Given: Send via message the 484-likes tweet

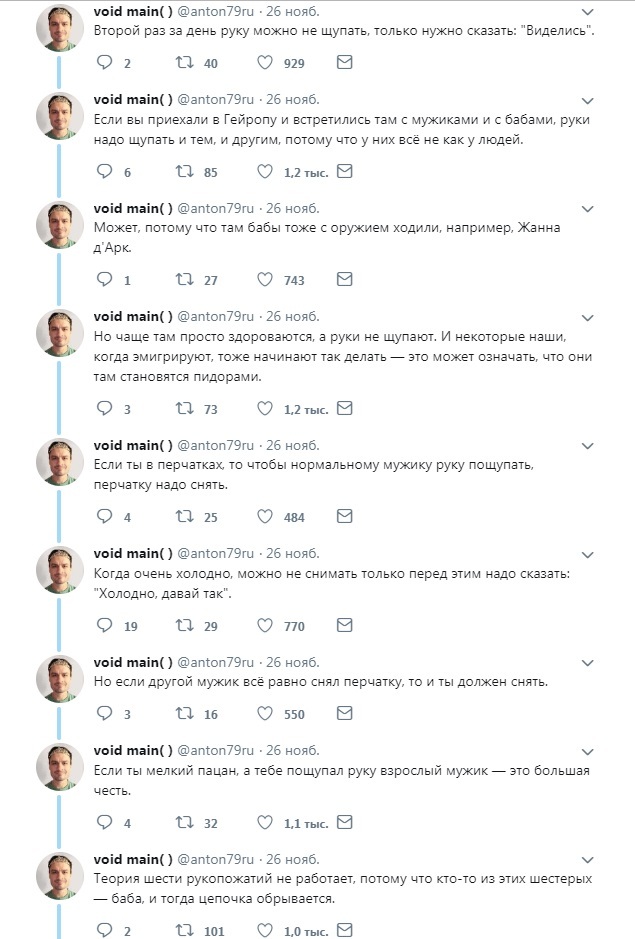Looking at the screenshot, I should pyautogui.click(x=344, y=517).
